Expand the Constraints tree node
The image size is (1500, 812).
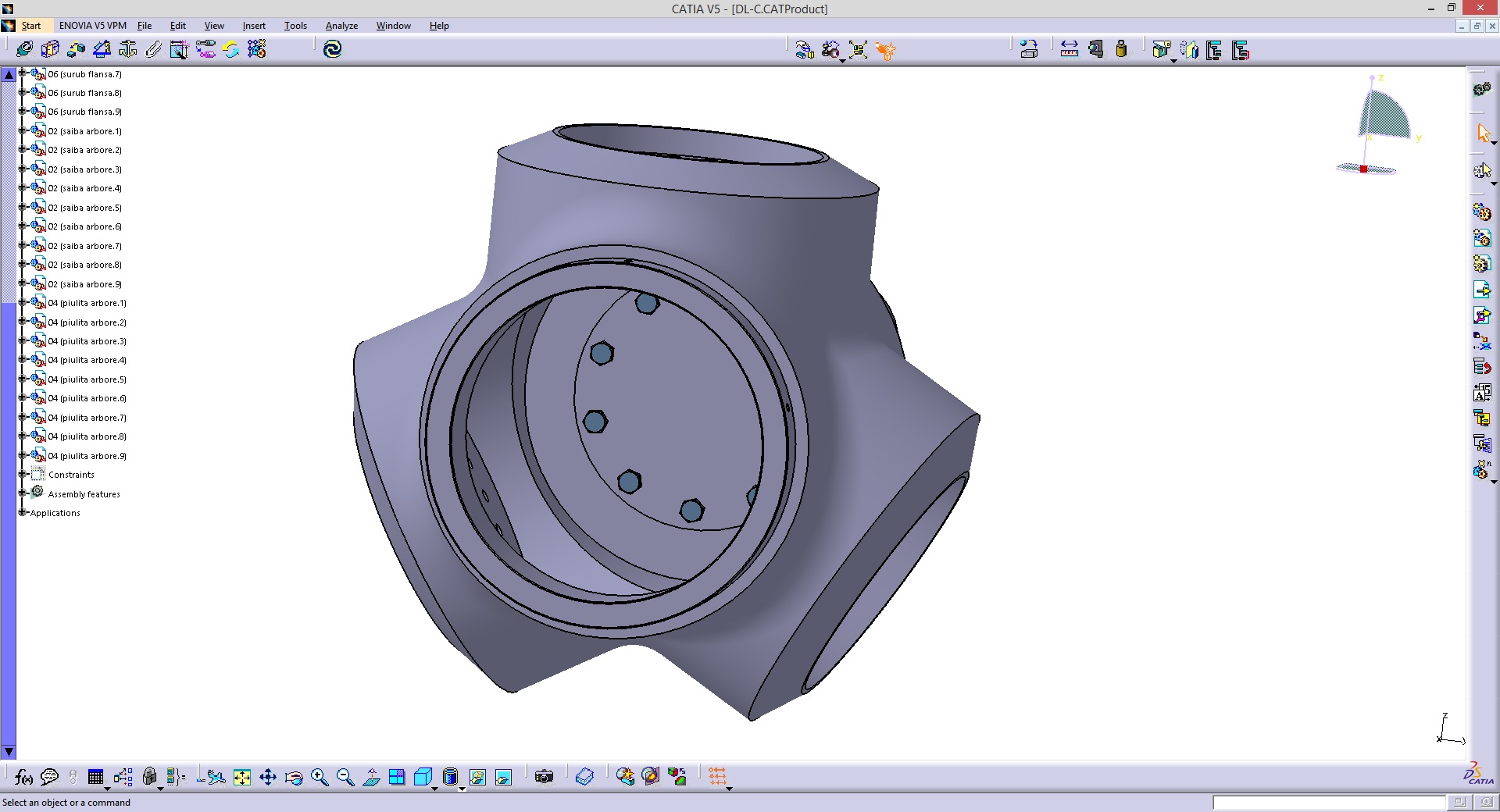23,474
